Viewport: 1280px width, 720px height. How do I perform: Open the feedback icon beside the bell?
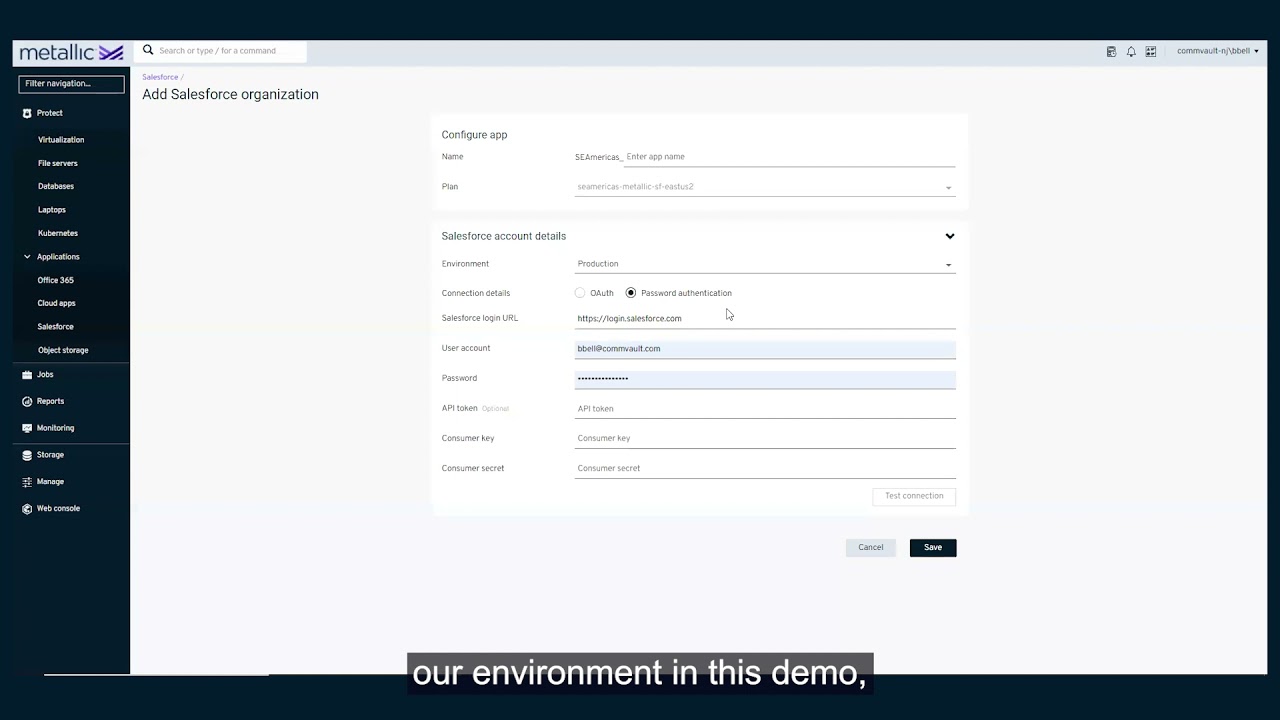click(x=1151, y=51)
